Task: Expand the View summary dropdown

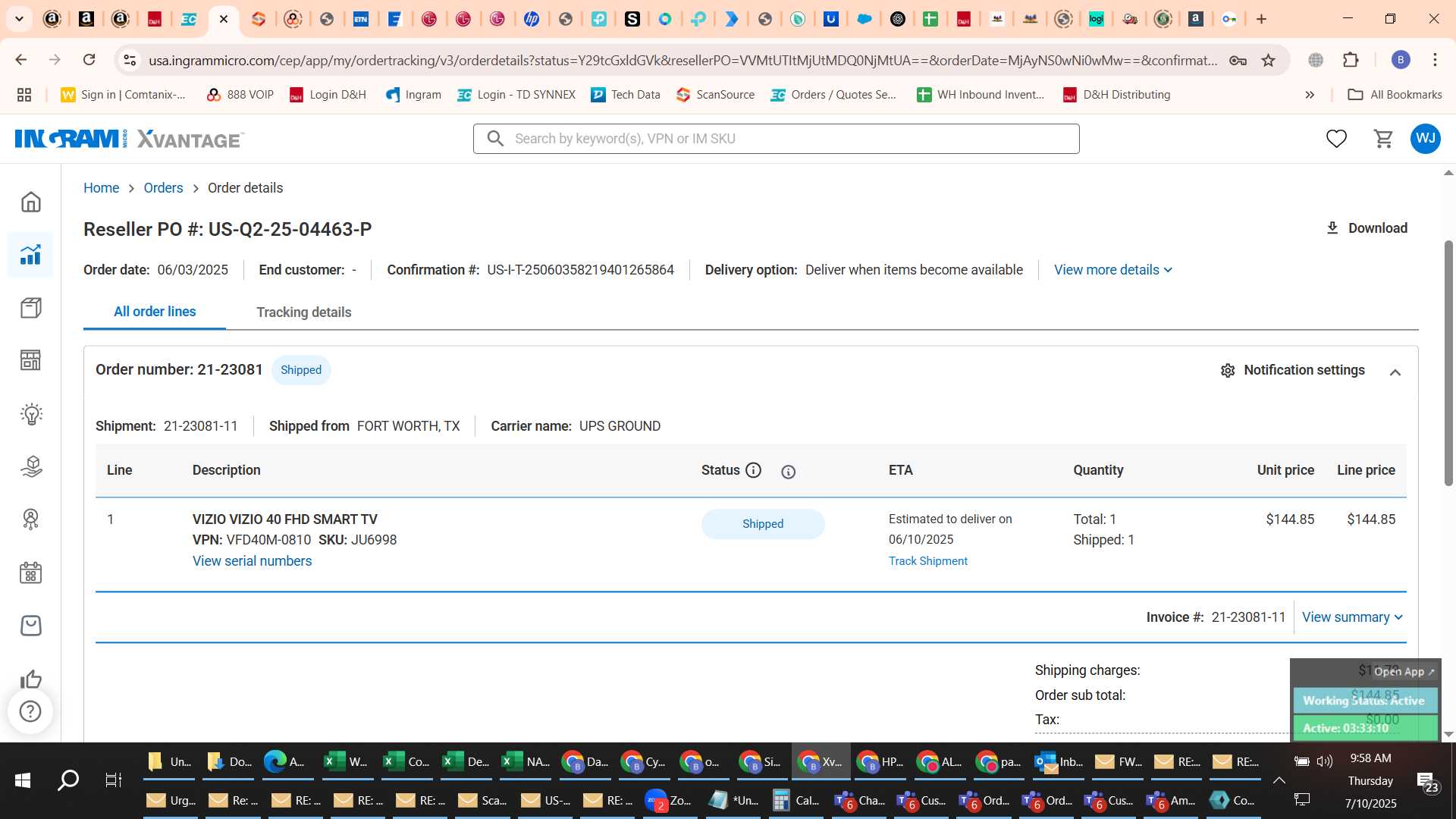Action: tap(1353, 617)
